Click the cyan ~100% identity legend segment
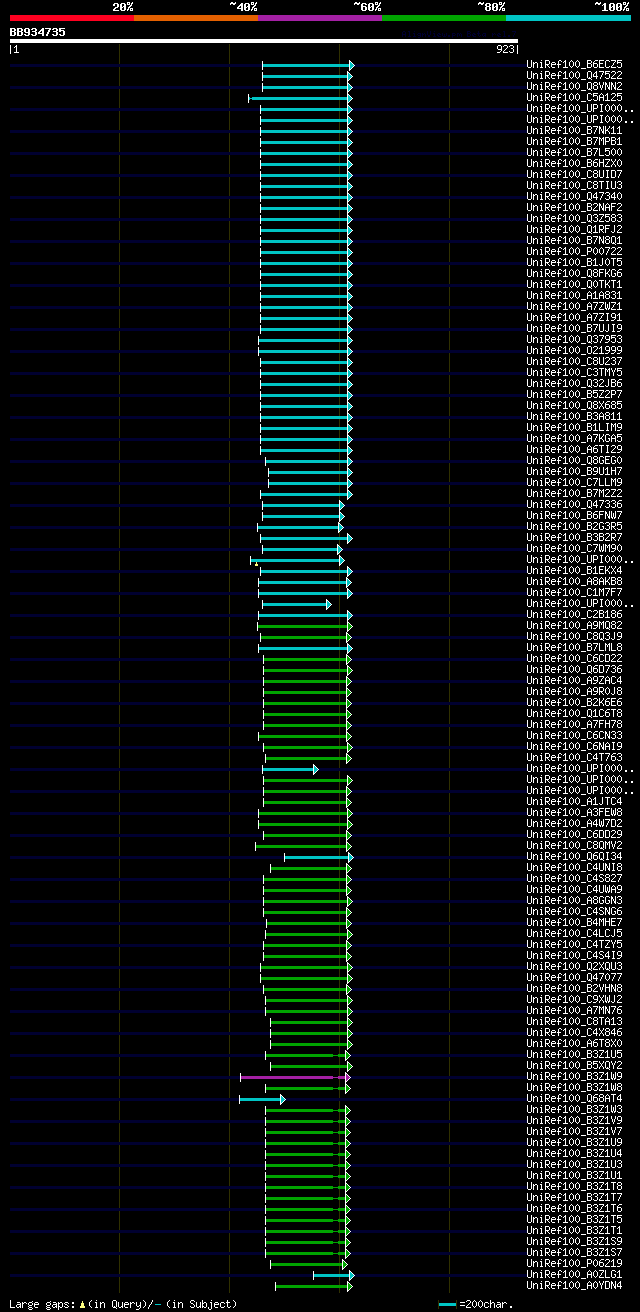Image resolution: width=640 pixels, height=1312 pixels. pyautogui.click(x=568, y=17)
